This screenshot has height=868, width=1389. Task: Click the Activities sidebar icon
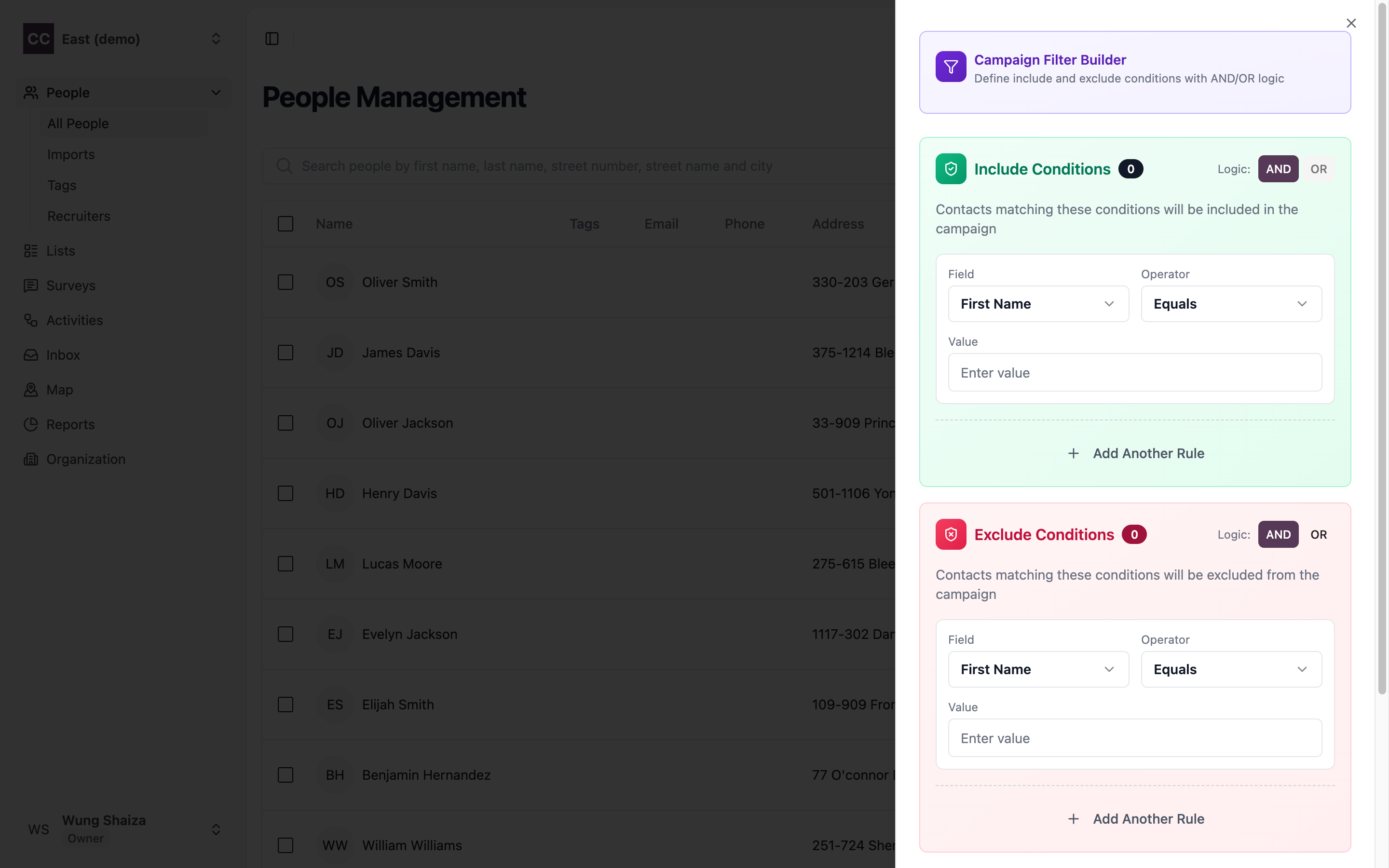31,320
